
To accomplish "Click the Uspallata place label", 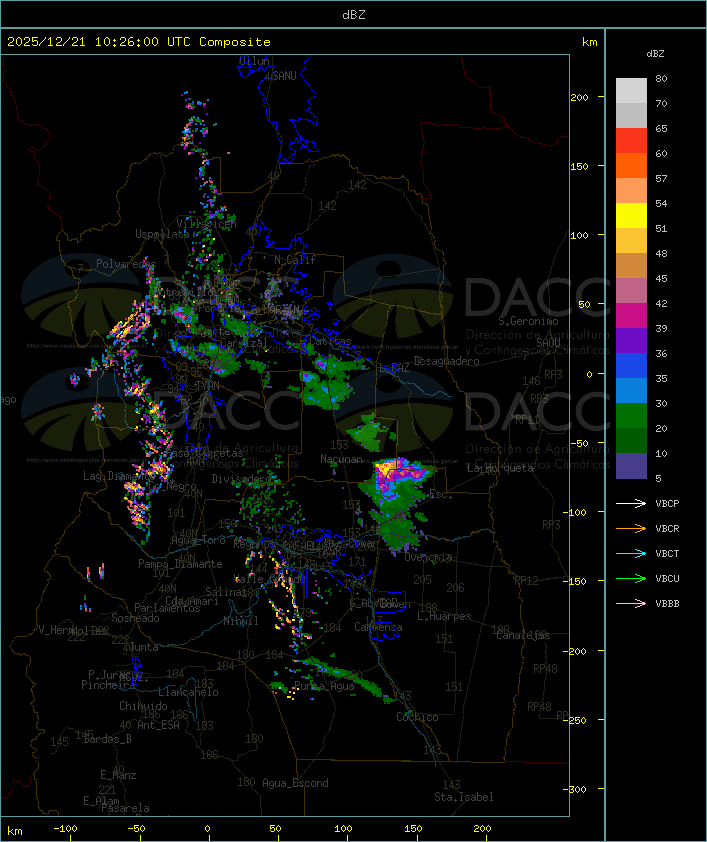I will (x=162, y=234).
